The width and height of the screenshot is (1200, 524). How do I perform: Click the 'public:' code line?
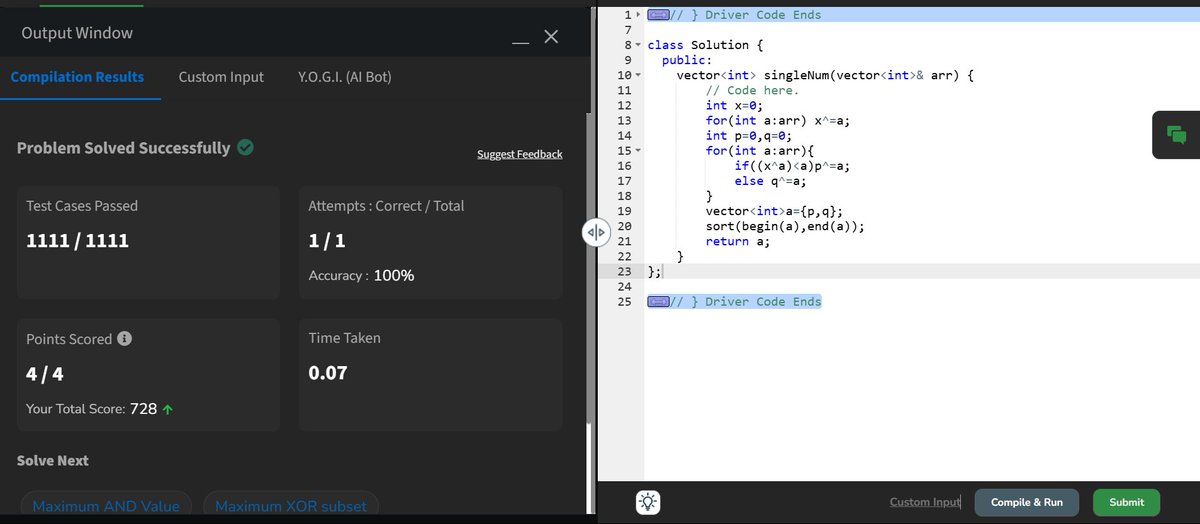[x=687, y=60]
